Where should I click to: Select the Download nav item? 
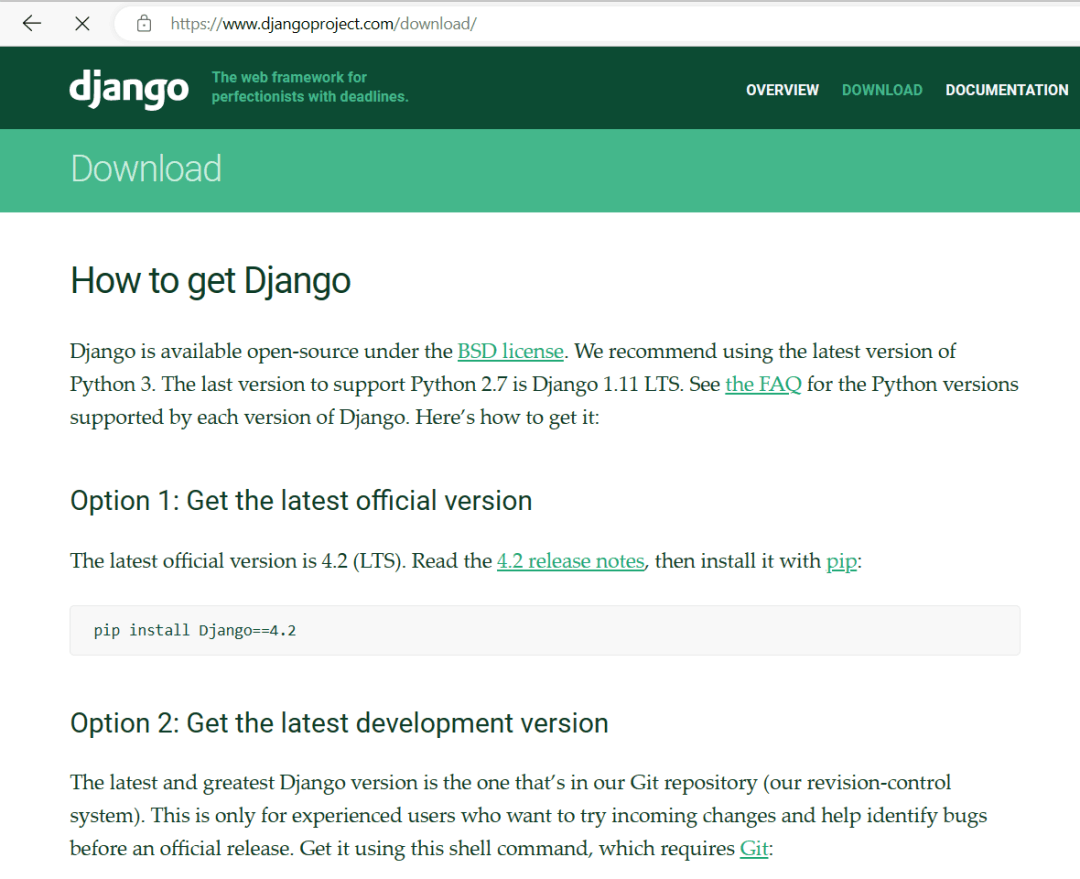[x=882, y=90]
